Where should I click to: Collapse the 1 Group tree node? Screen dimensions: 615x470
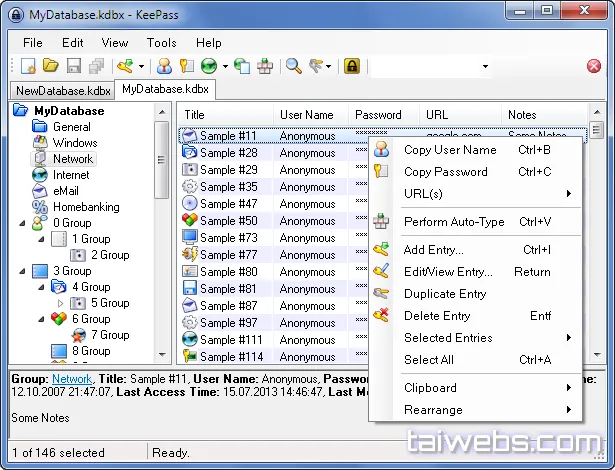click(x=41, y=239)
